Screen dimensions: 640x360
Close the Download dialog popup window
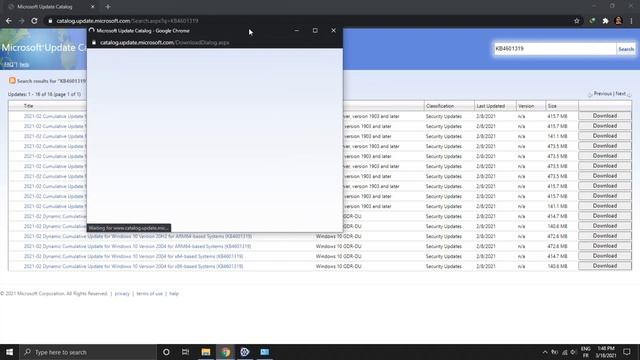tap(333, 31)
